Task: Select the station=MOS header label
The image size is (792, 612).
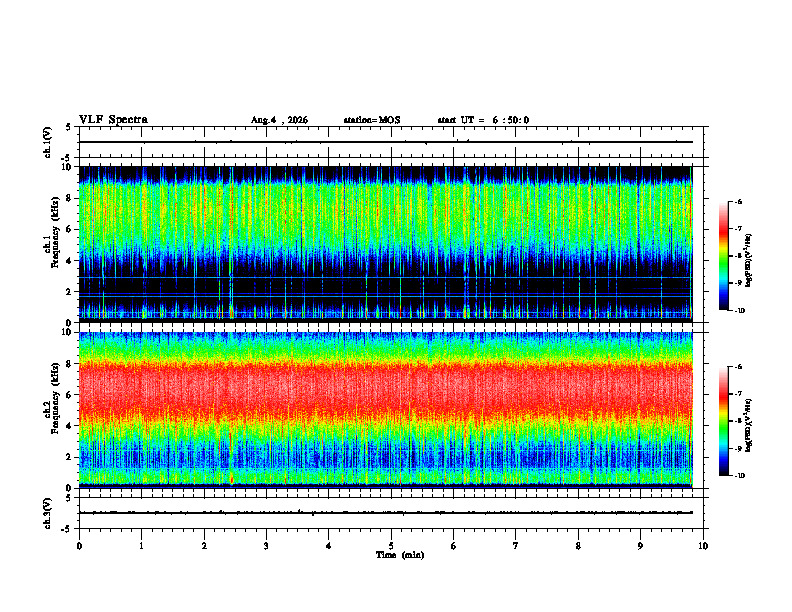Action: coord(372,120)
